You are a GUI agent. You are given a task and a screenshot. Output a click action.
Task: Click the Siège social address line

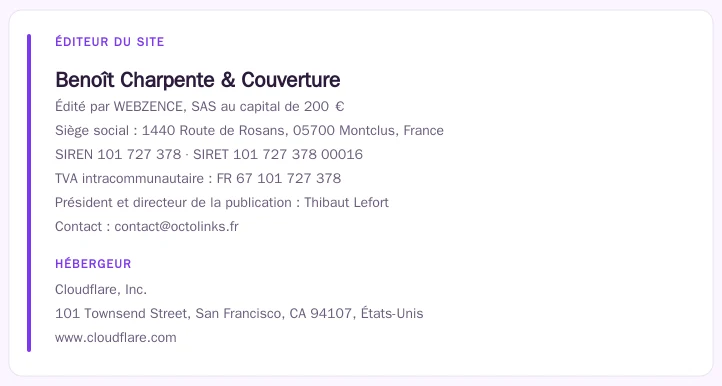point(249,130)
